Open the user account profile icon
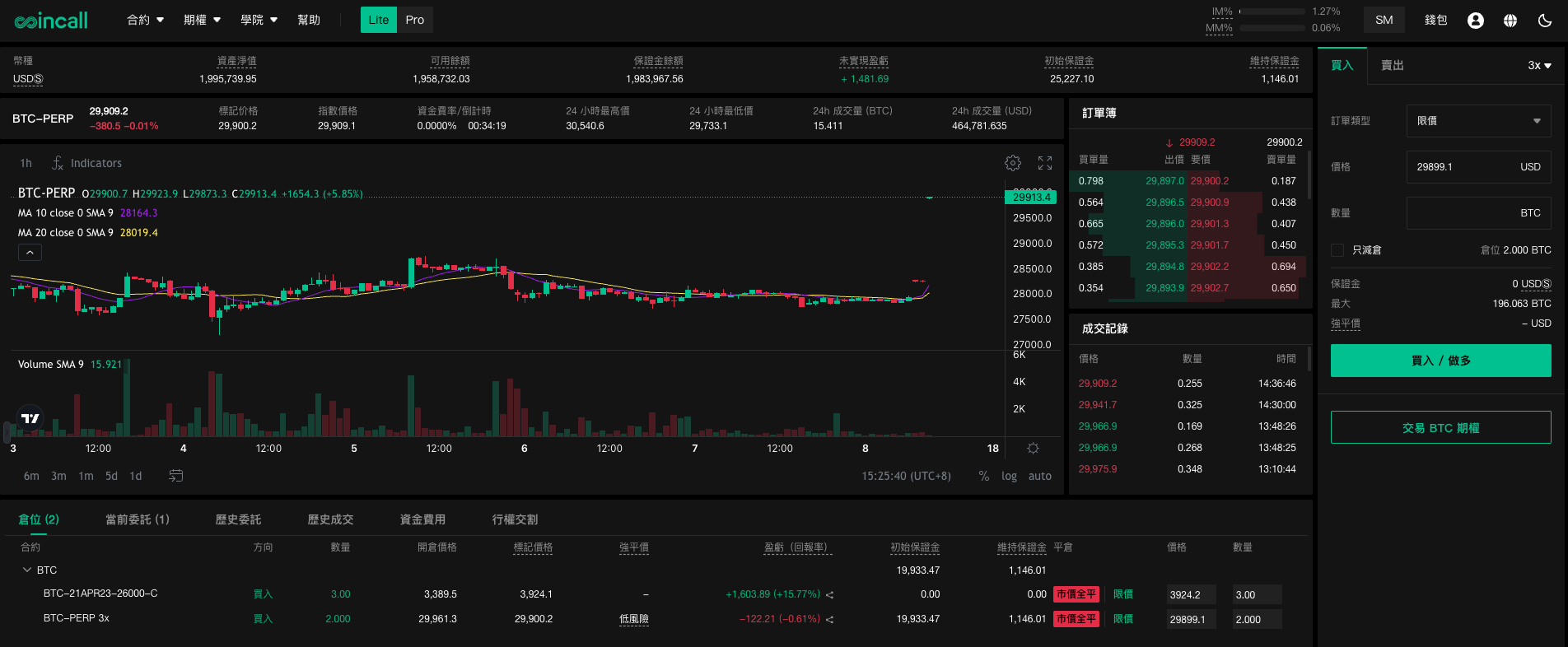The width and height of the screenshot is (1568, 647). click(1476, 21)
